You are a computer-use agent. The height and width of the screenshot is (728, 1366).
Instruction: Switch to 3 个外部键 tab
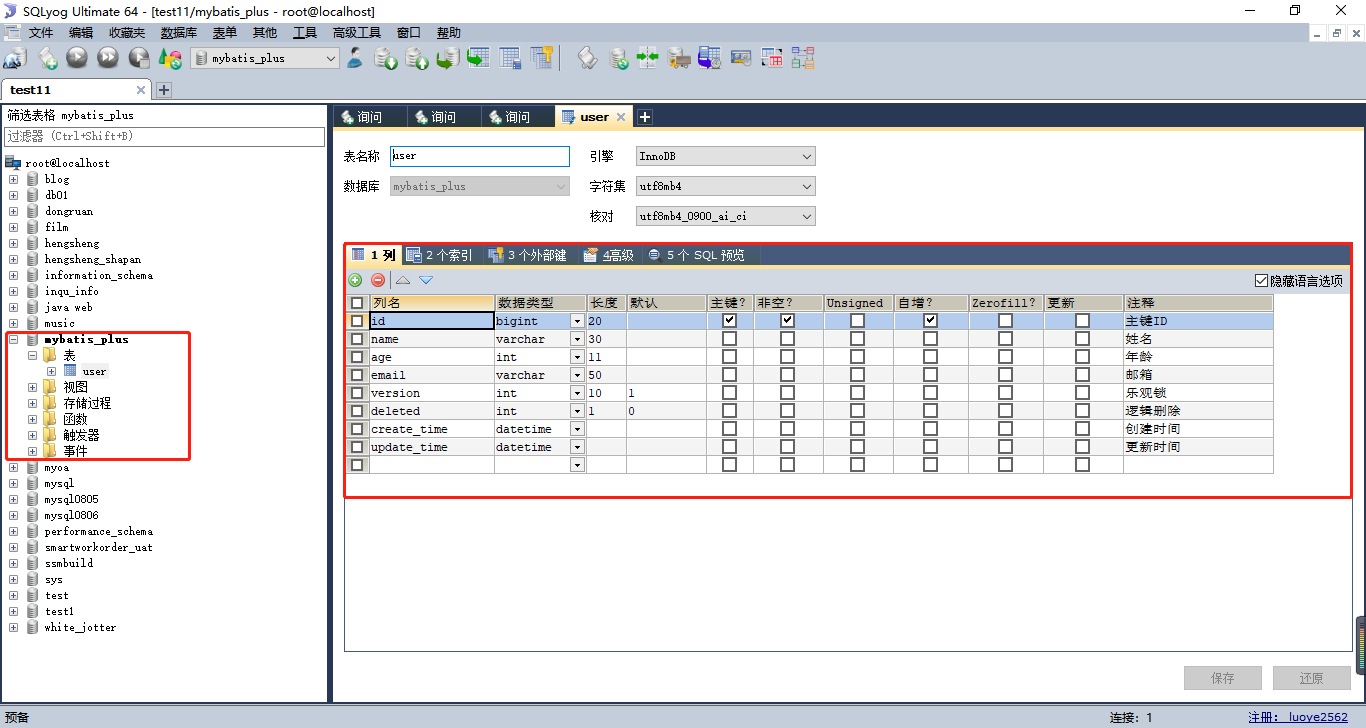click(x=529, y=255)
